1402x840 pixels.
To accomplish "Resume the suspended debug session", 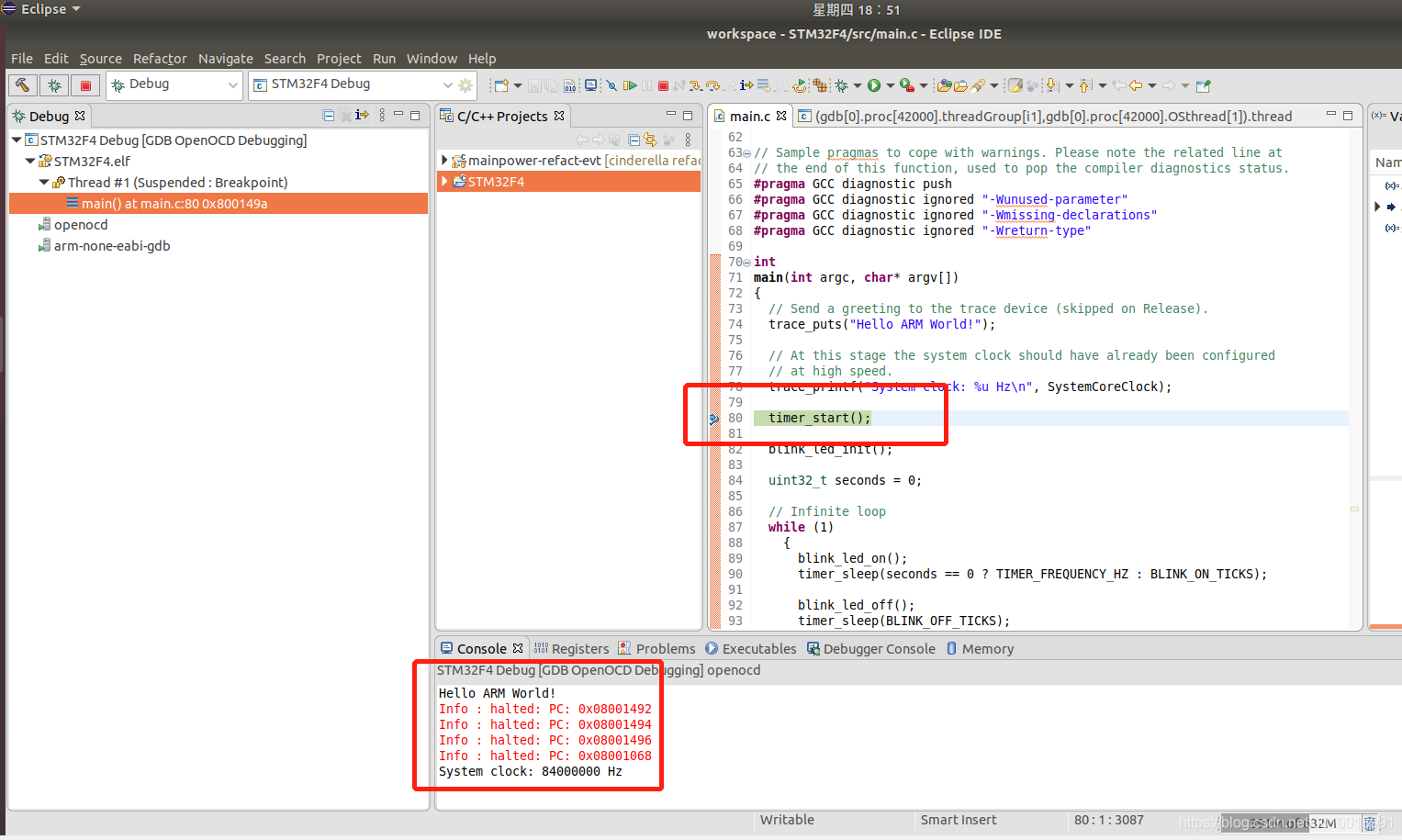I will point(630,85).
